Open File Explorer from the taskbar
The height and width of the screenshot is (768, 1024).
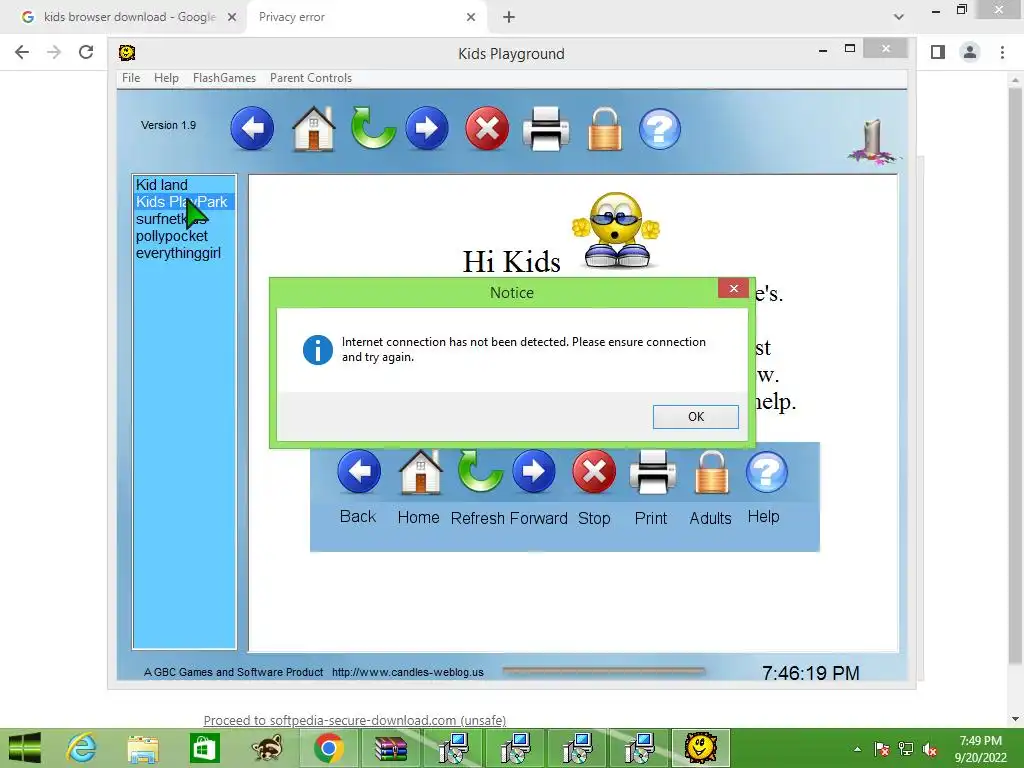pyautogui.click(x=143, y=748)
